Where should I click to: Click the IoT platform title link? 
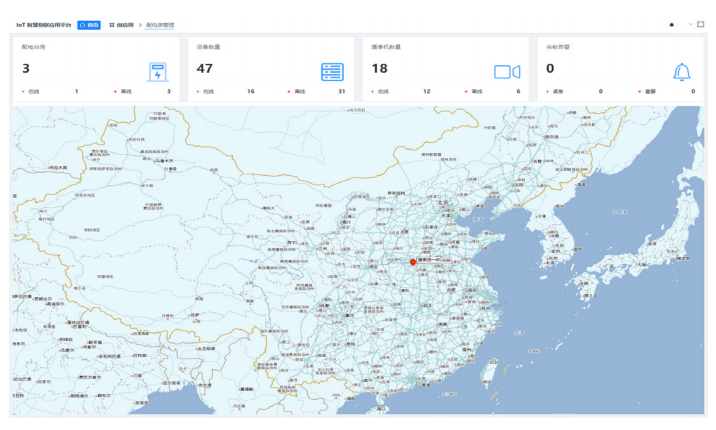[x=43, y=24]
